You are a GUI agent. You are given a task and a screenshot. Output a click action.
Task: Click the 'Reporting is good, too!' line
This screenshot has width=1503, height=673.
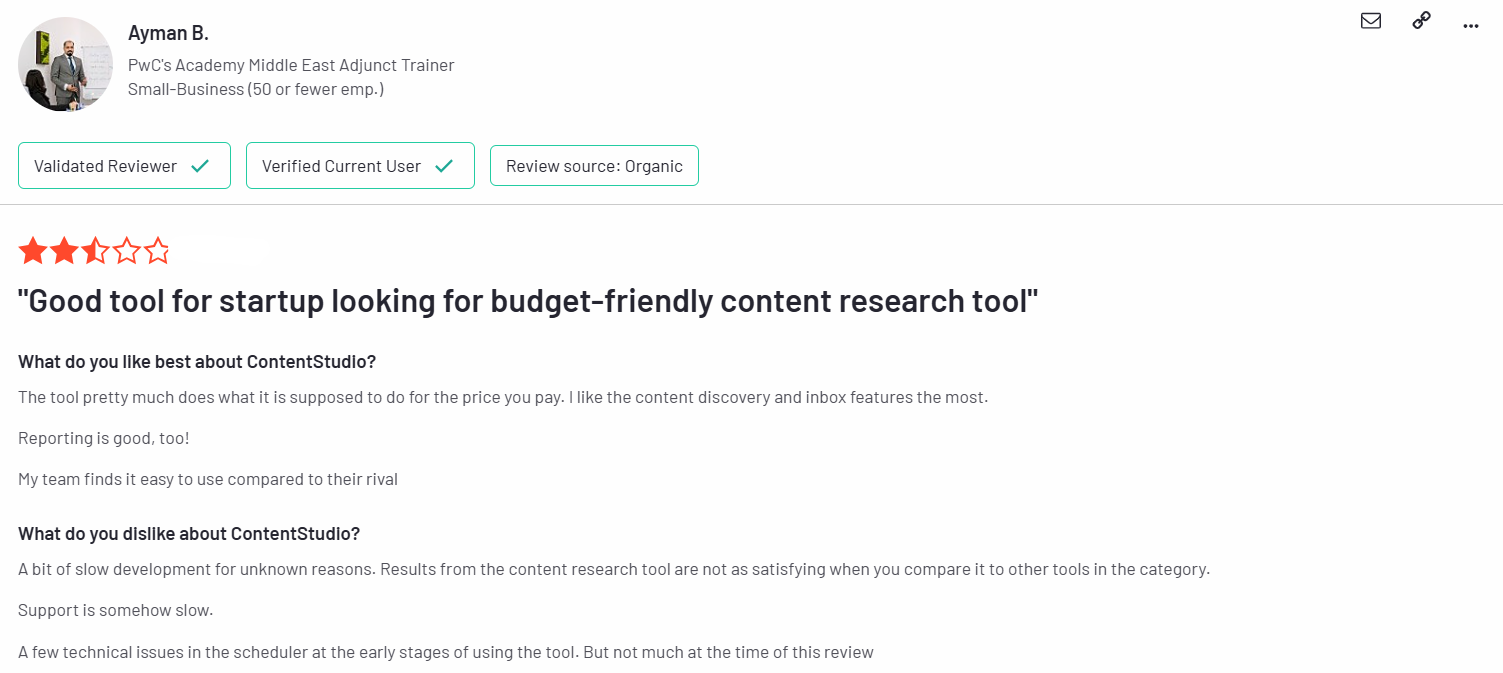click(x=104, y=438)
